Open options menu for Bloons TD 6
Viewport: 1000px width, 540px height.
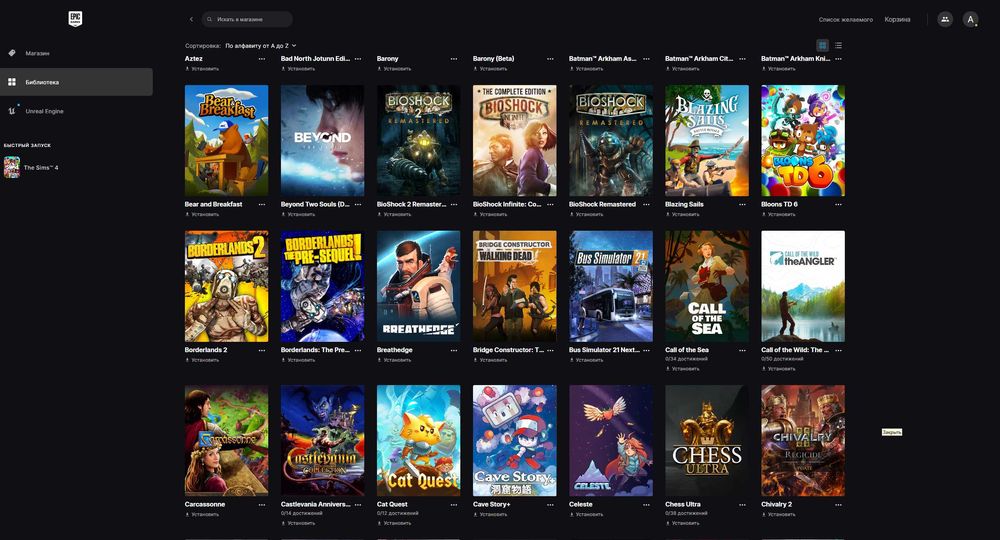(838, 205)
